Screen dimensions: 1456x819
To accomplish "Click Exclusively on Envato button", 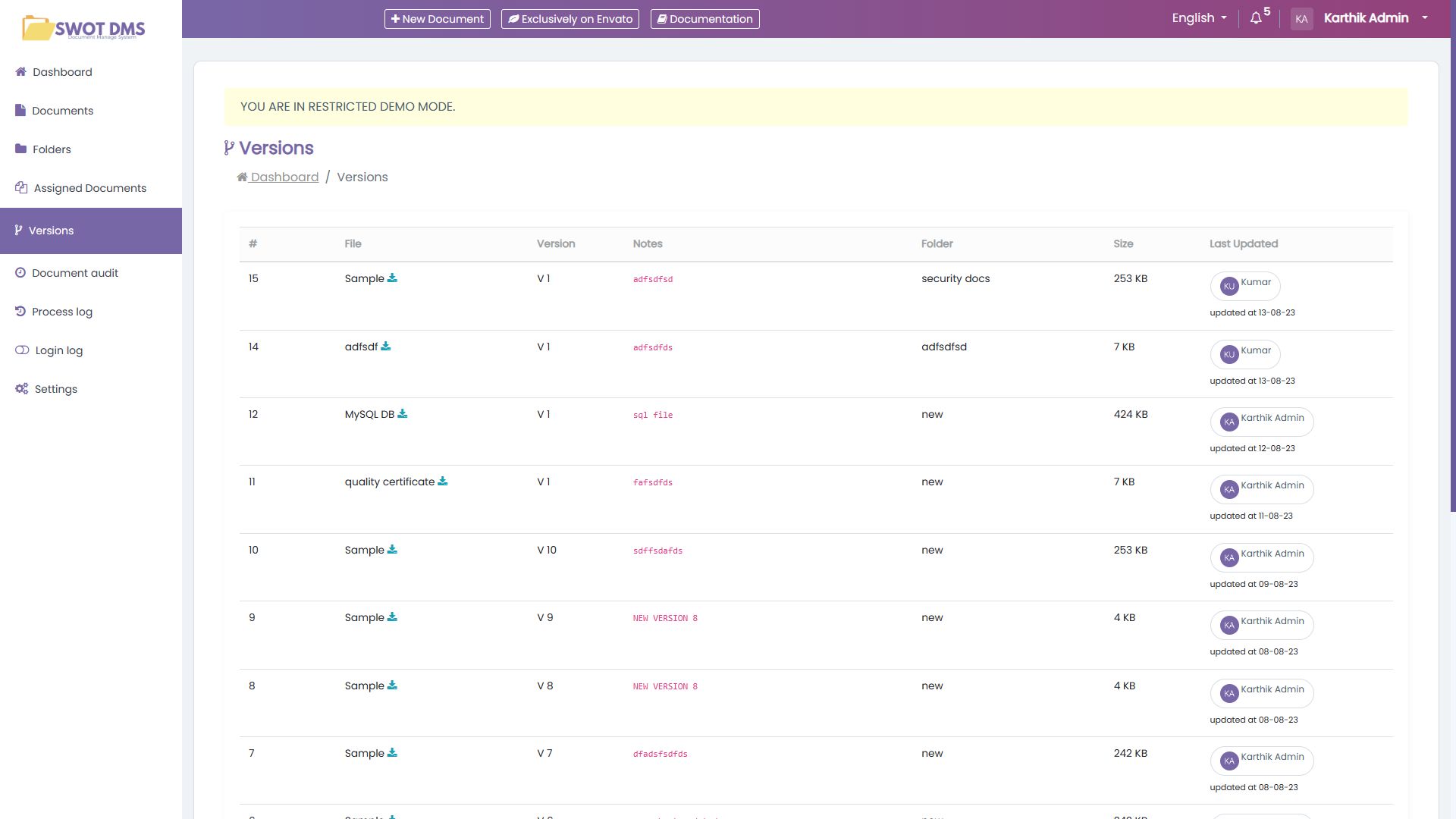I will (x=570, y=19).
